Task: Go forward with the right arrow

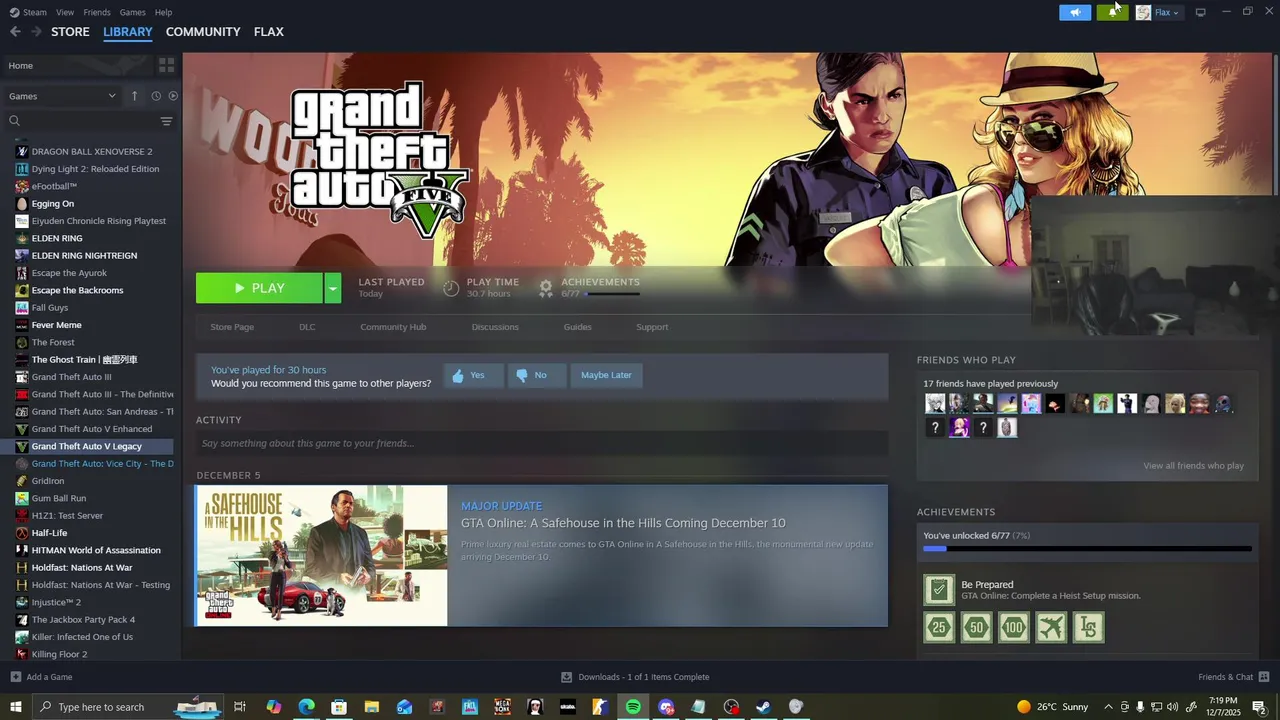Action: (36, 32)
